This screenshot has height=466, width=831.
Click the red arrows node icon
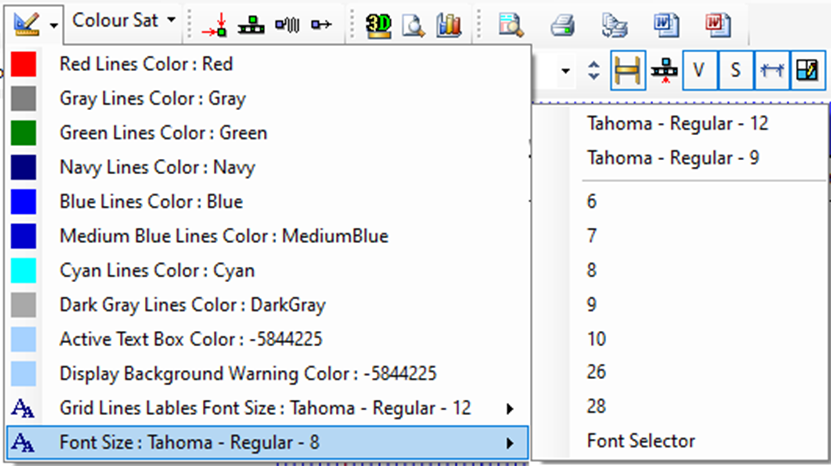pos(215,24)
